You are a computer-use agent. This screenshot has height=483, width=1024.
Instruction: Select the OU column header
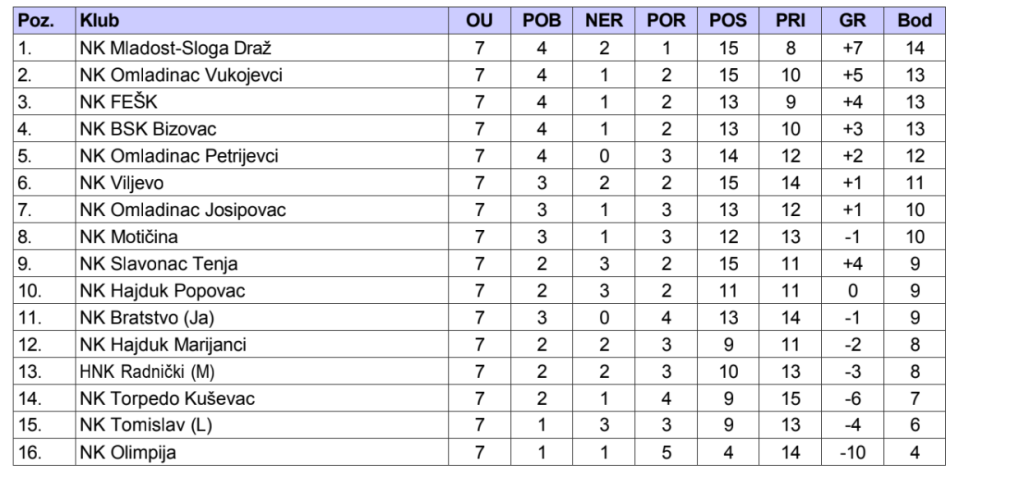point(480,20)
